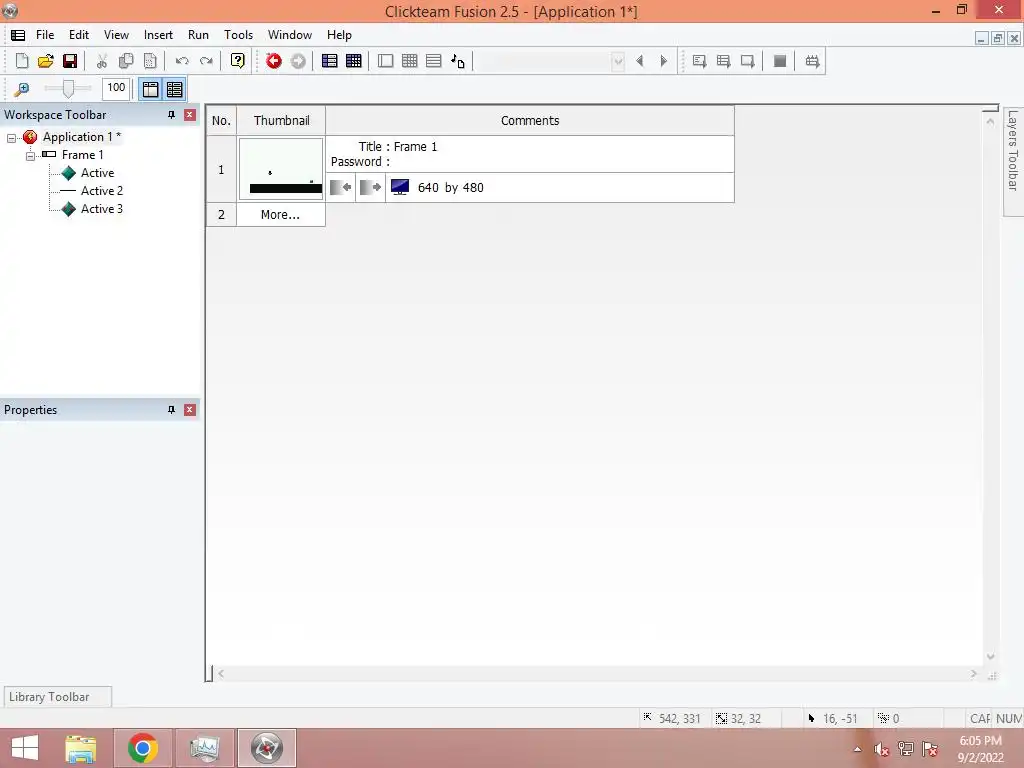This screenshot has width=1024, height=768.
Task: Open the File menu
Action: tap(45, 35)
